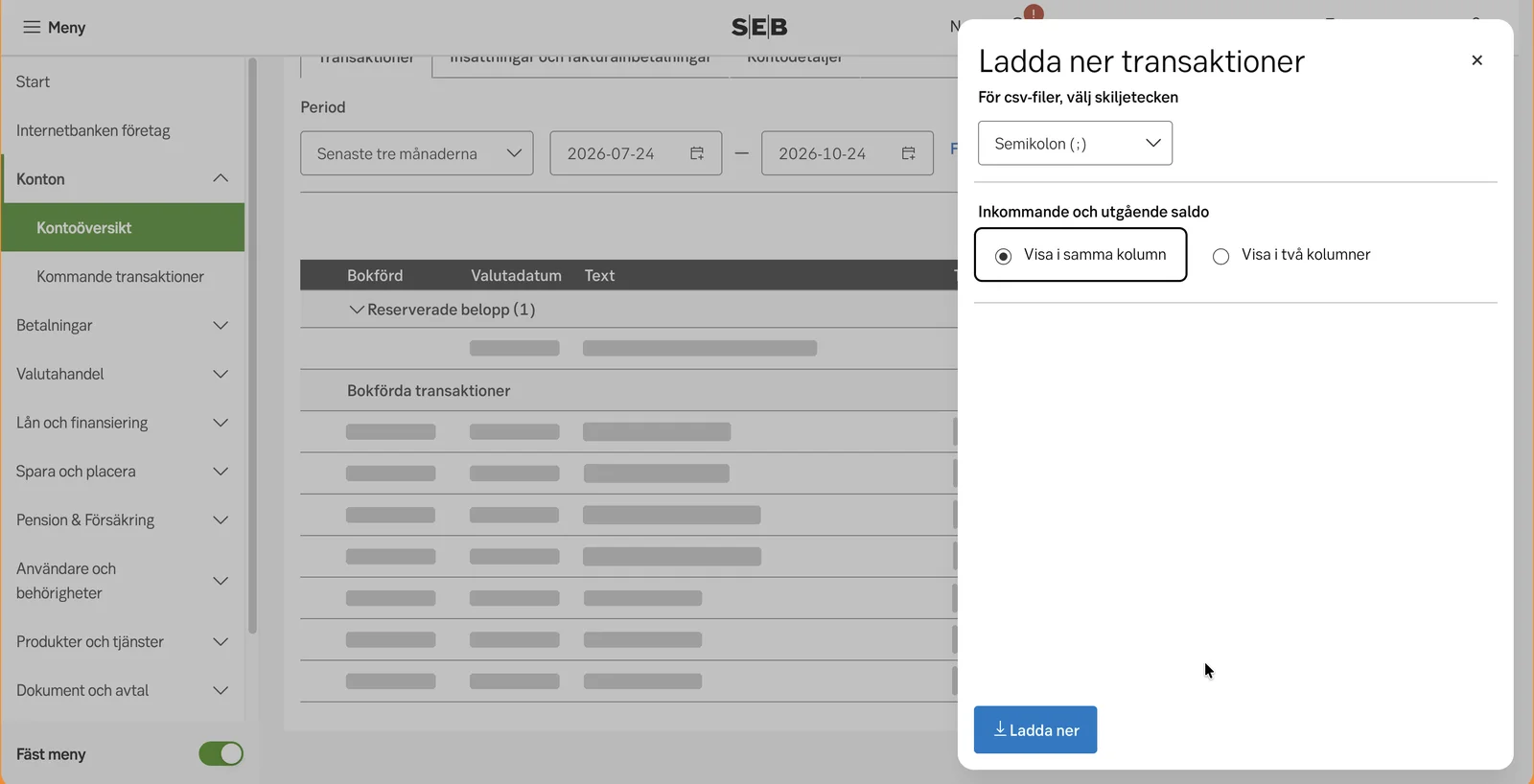Click the SEB logo
1534x784 pixels.
[759, 27]
